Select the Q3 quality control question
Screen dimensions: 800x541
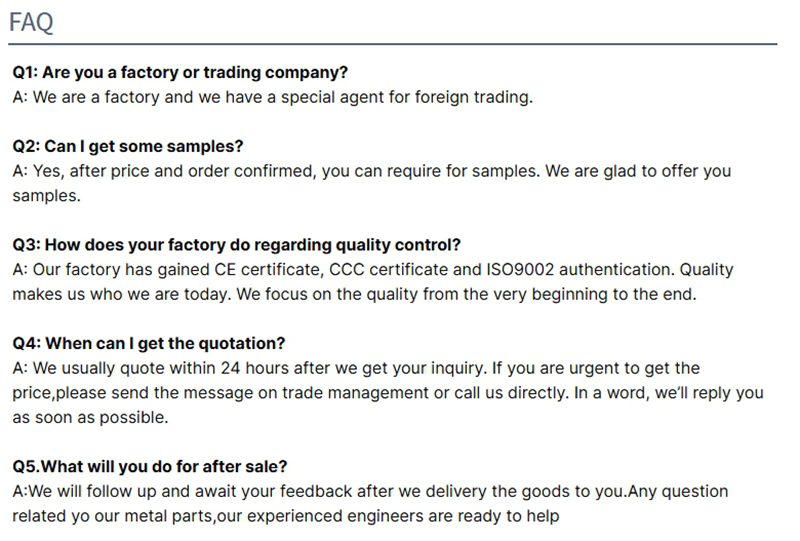click(x=237, y=245)
